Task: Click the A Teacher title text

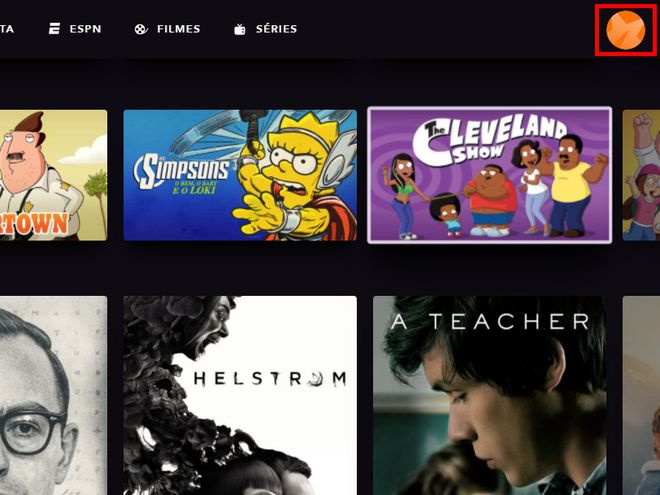Action: click(x=490, y=322)
